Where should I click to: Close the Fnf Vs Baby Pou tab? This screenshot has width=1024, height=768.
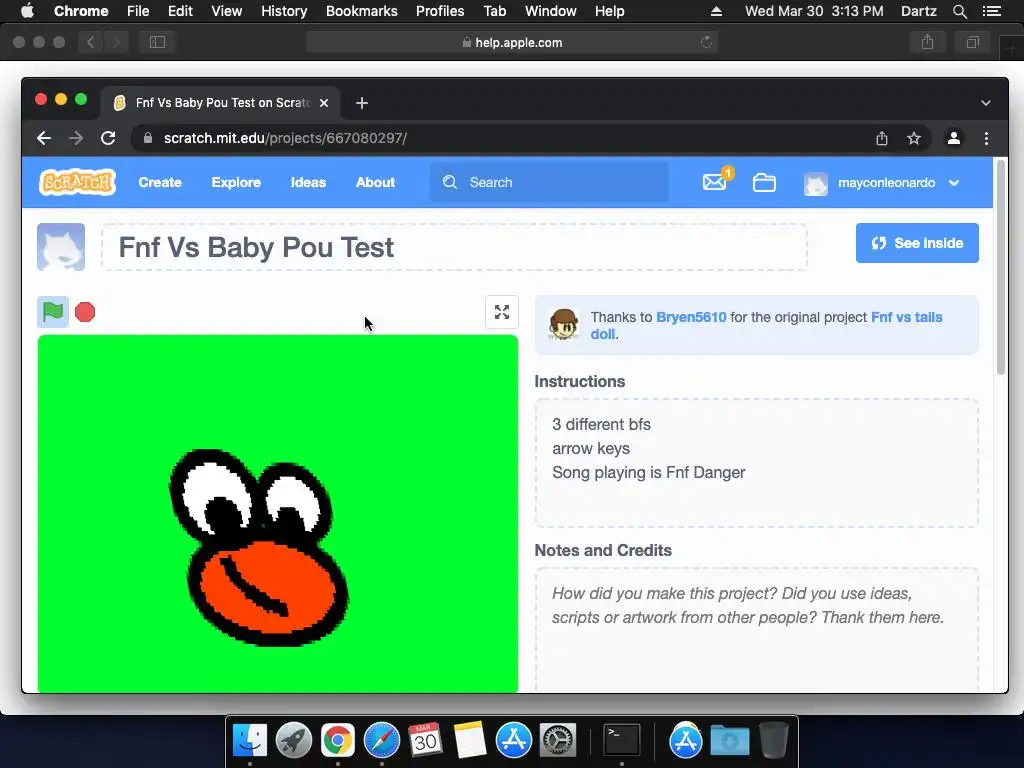(324, 103)
